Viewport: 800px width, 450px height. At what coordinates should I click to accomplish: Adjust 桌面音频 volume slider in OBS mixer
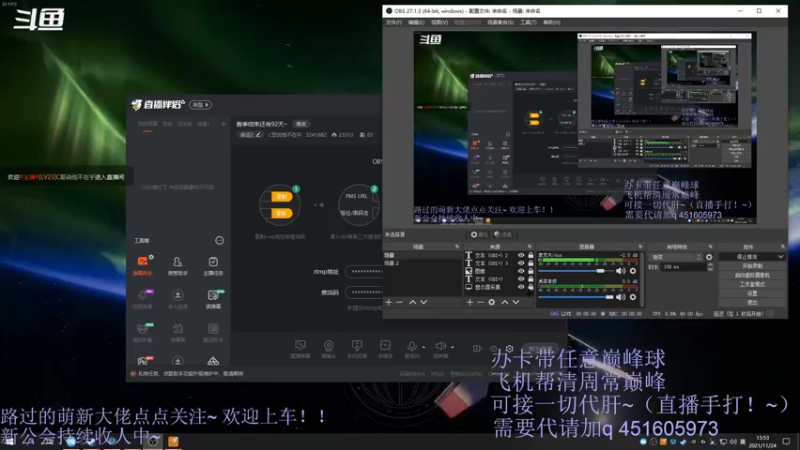tap(576, 297)
